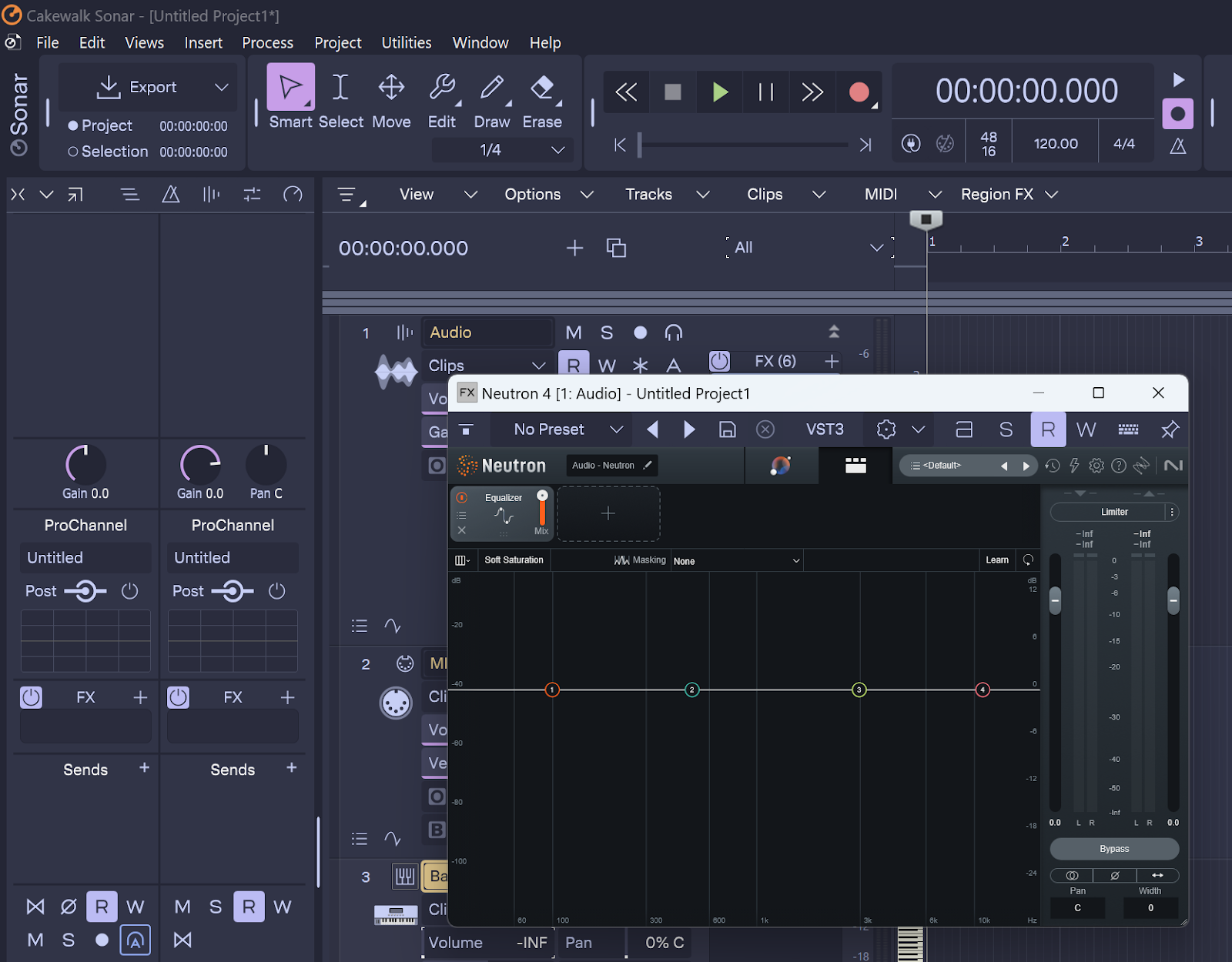Toggle Neutron phase invert button

pyautogui.click(x=1114, y=876)
